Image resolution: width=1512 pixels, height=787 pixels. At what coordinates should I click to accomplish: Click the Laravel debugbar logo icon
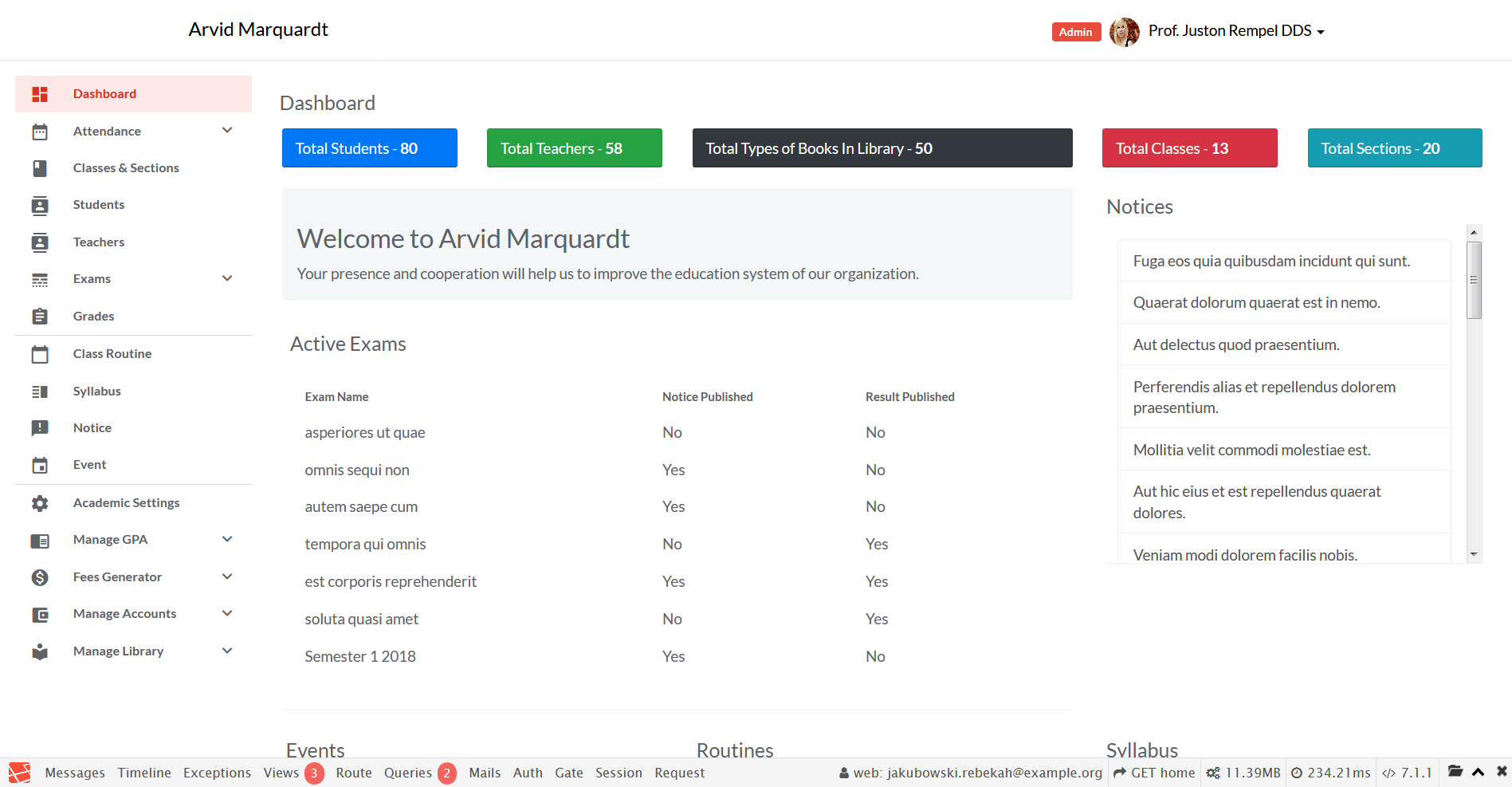point(19,773)
